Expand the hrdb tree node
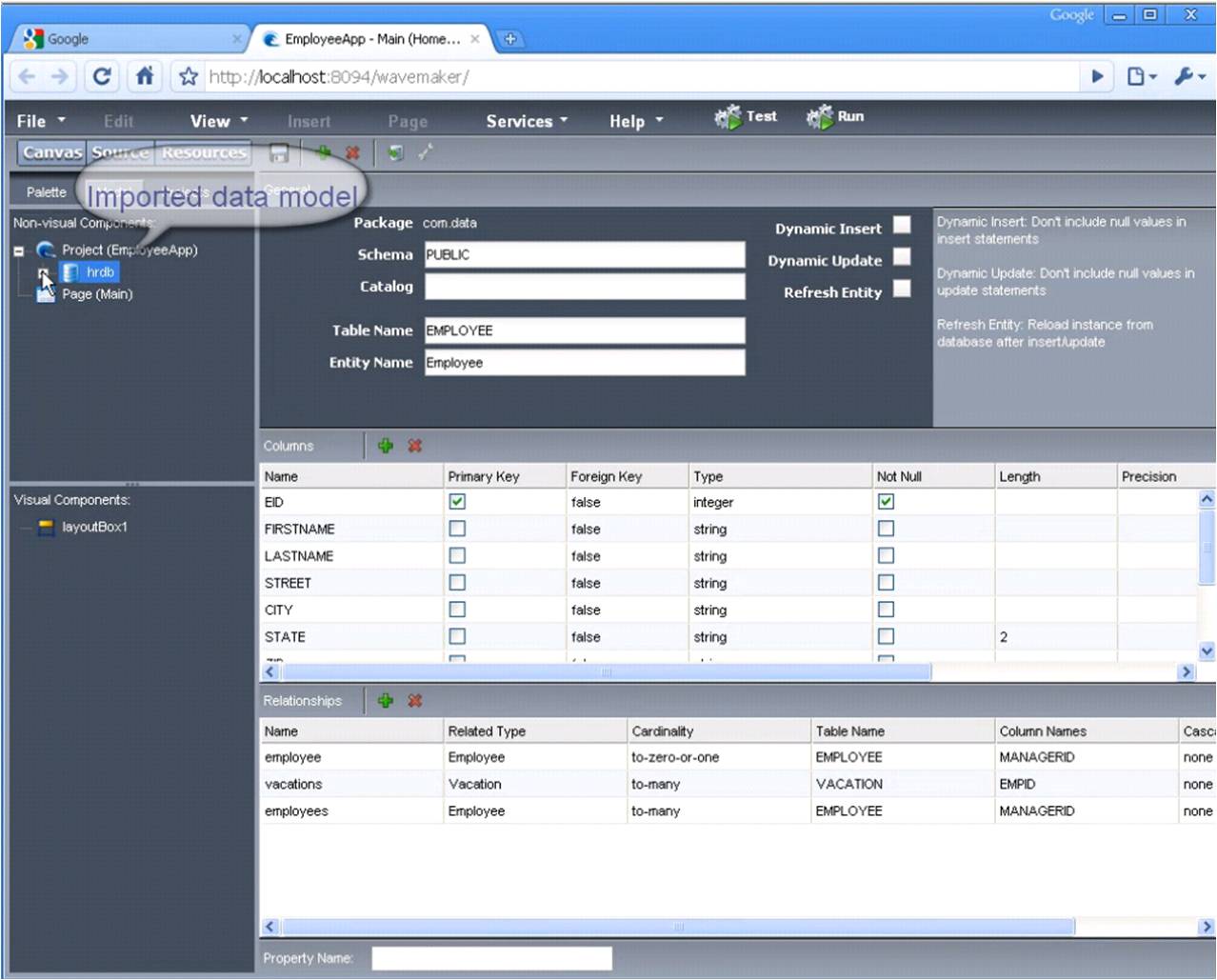 44,272
